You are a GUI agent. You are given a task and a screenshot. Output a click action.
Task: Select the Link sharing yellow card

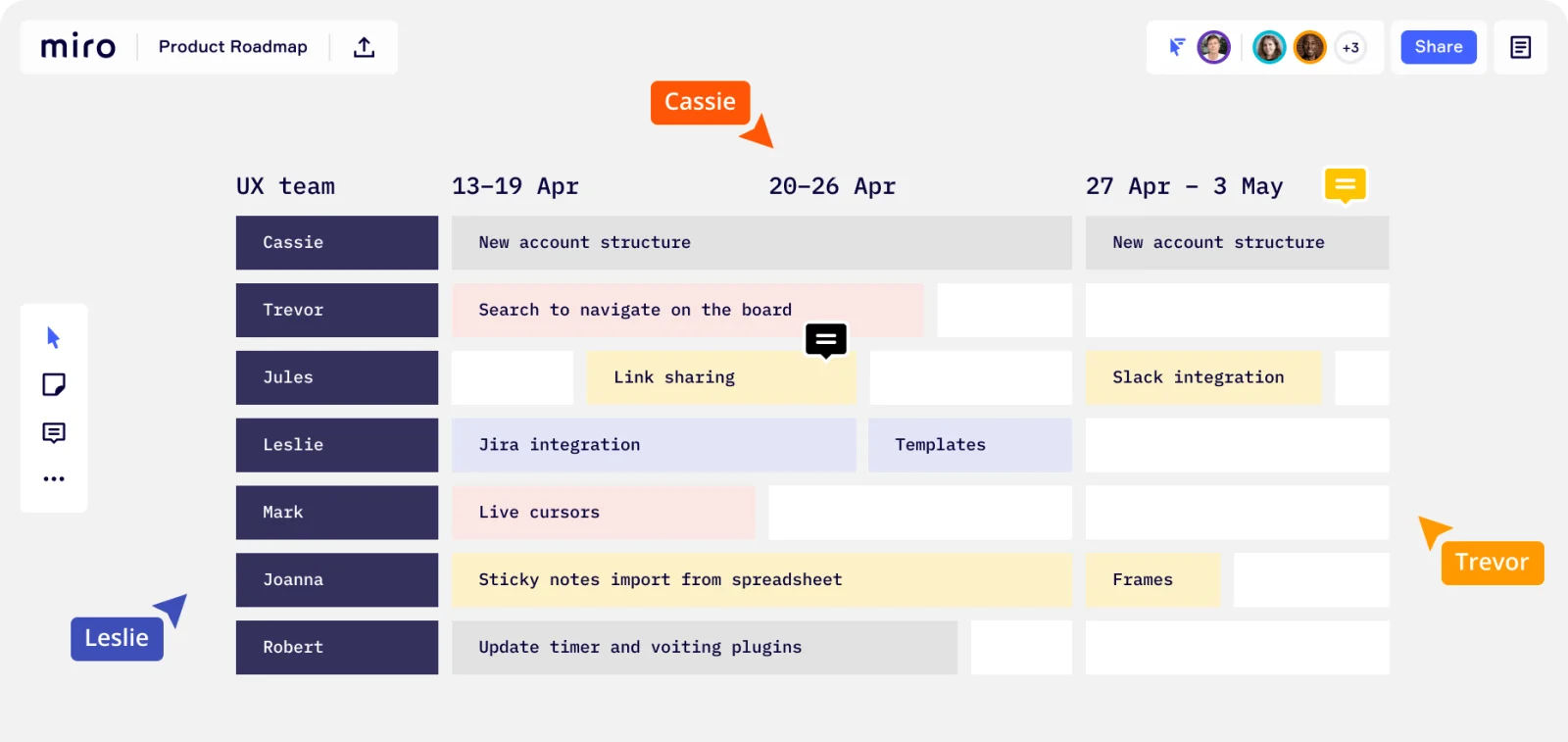click(x=721, y=377)
